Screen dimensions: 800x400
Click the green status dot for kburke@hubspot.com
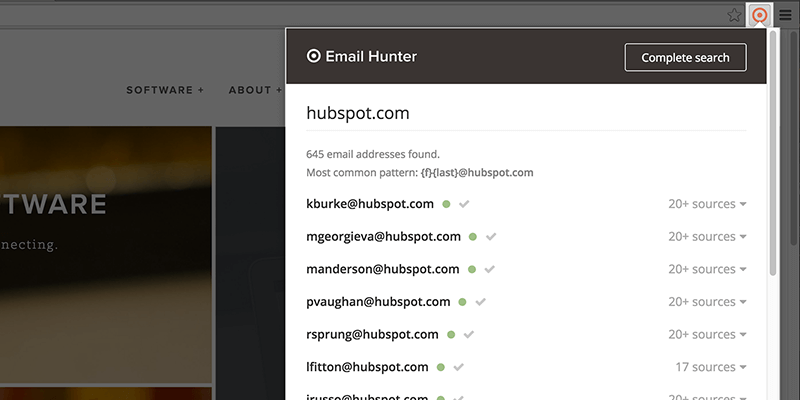446,204
